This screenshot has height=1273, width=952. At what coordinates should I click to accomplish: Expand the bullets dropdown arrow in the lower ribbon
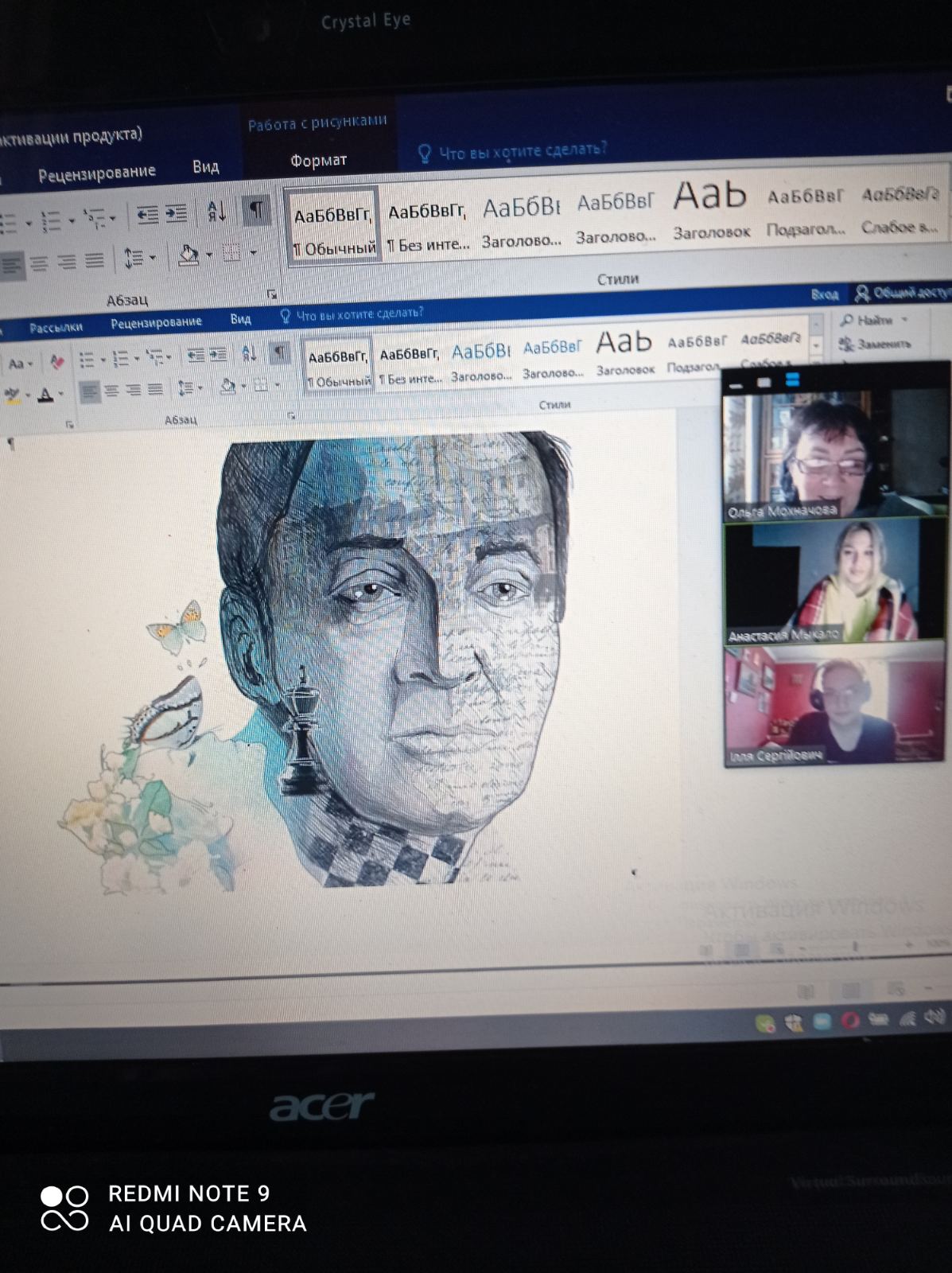click(103, 360)
